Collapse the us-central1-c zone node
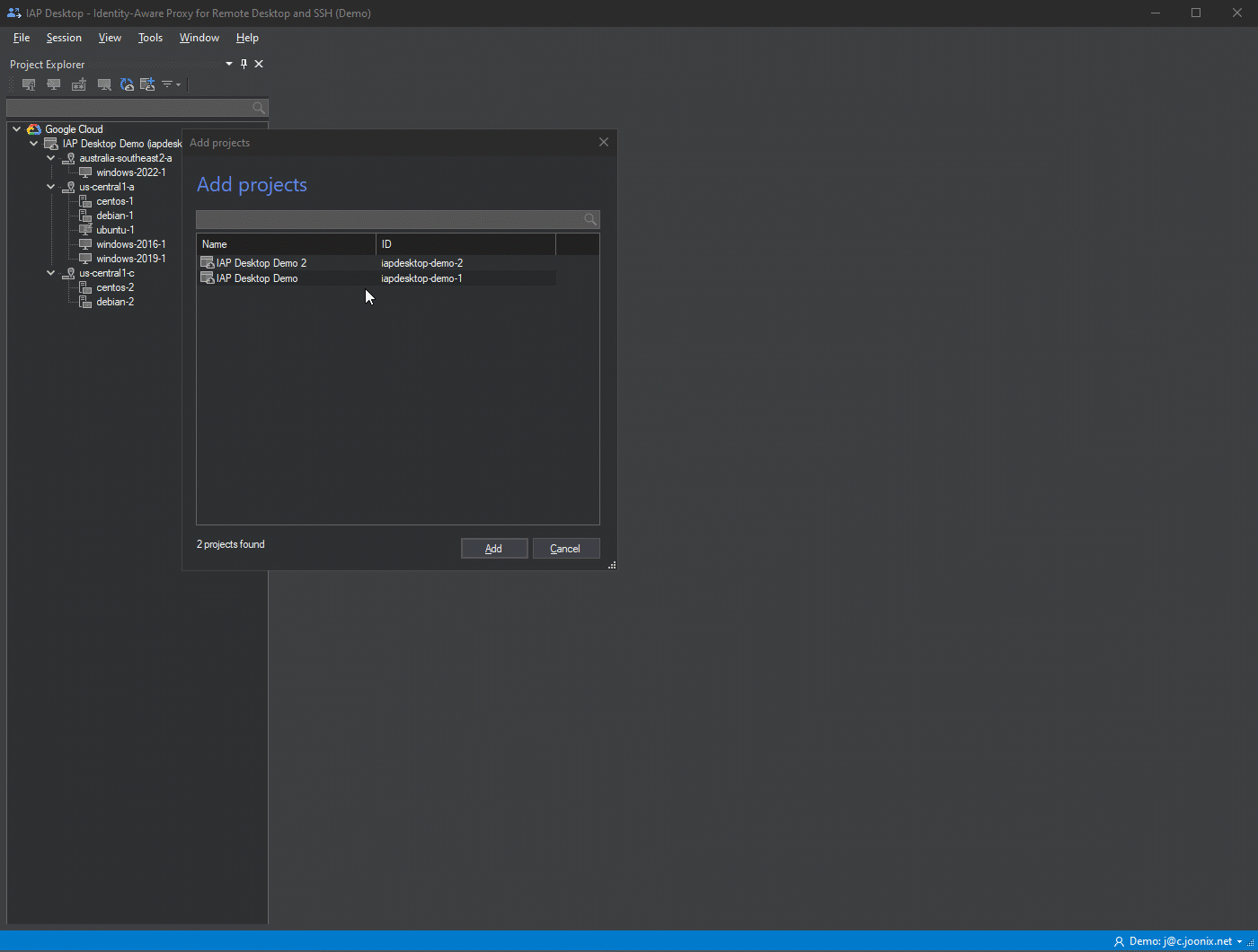The width and height of the screenshot is (1258, 952). (51, 273)
